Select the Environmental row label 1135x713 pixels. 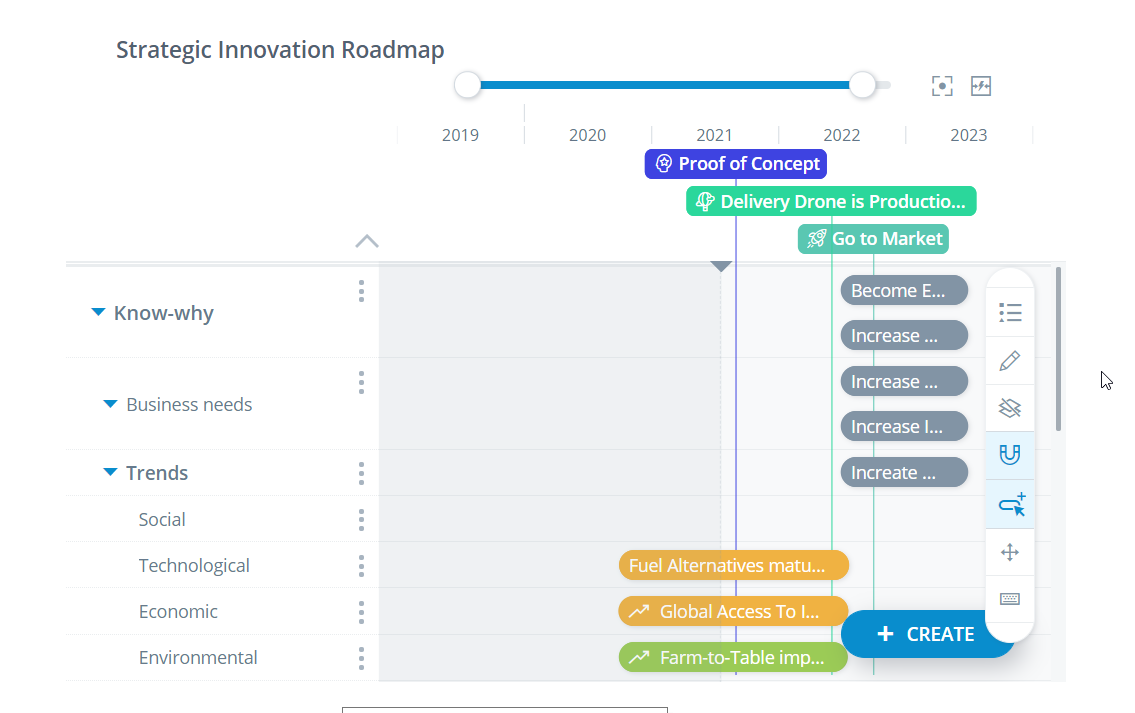(198, 657)
